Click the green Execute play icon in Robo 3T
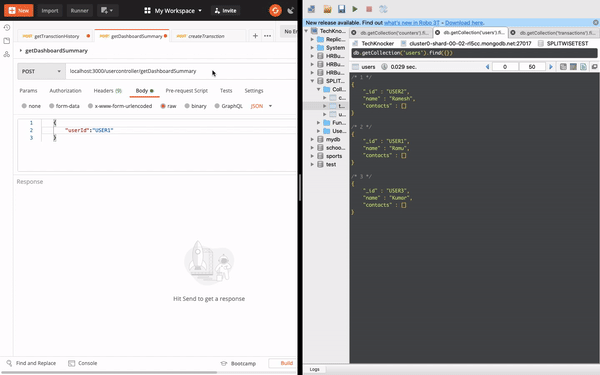Screen dimensions: 600x375 (x=355, y=9)
